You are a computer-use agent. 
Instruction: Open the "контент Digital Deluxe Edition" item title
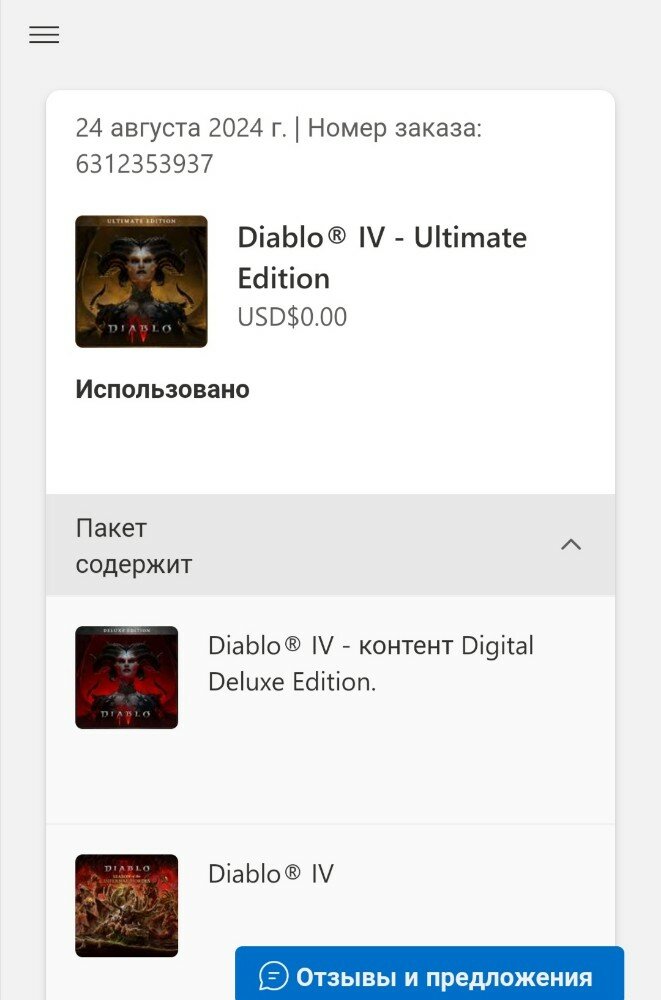coord(371,663)
